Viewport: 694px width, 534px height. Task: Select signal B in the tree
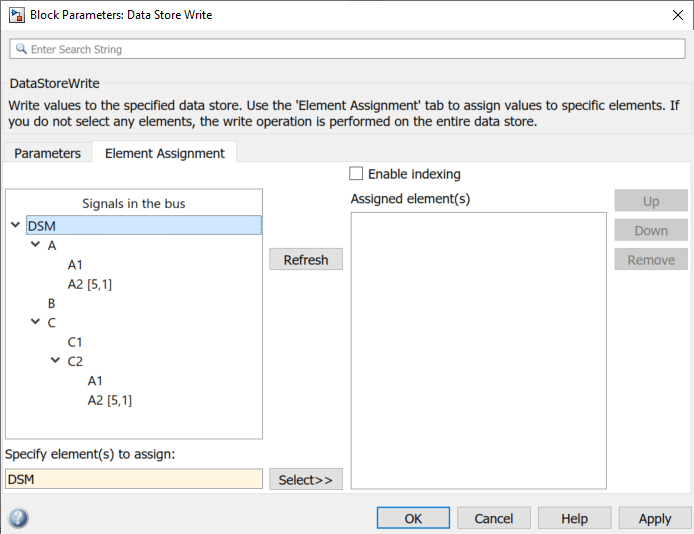point(51,303)
